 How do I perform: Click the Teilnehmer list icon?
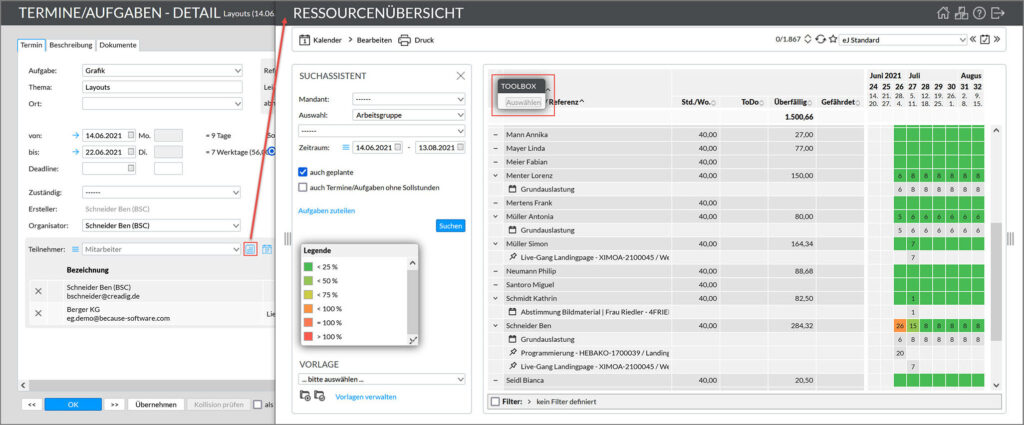point(75,249)
